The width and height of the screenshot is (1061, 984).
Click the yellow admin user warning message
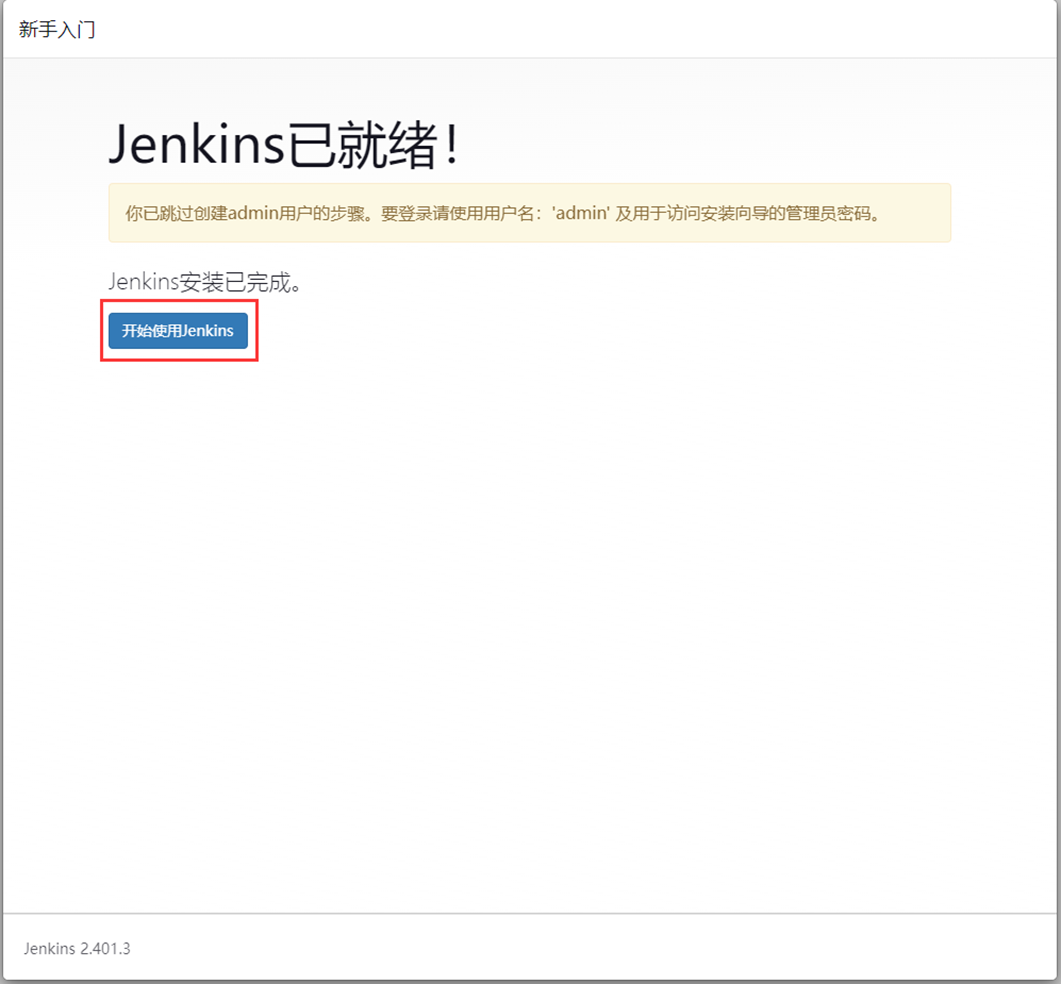click(529, 213)
